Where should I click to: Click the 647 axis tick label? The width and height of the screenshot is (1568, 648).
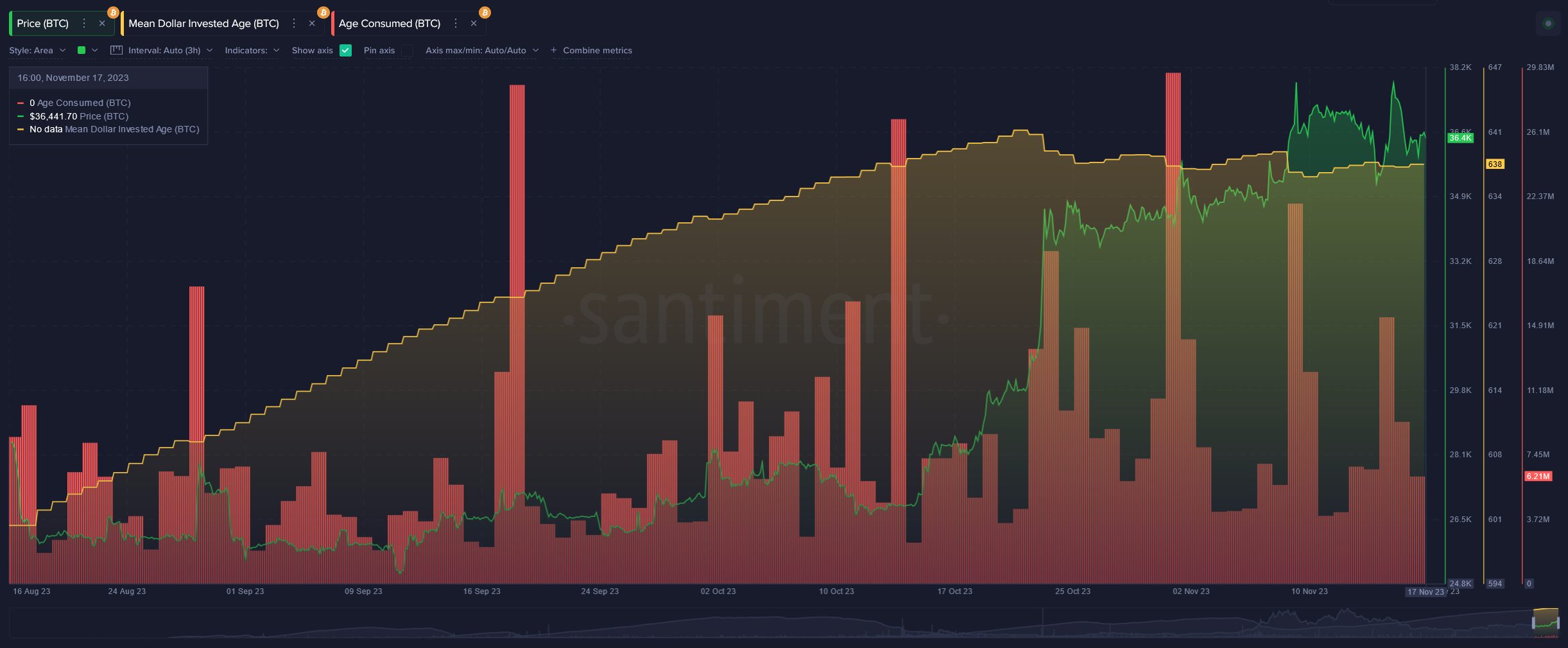[x=1495, y=67]
